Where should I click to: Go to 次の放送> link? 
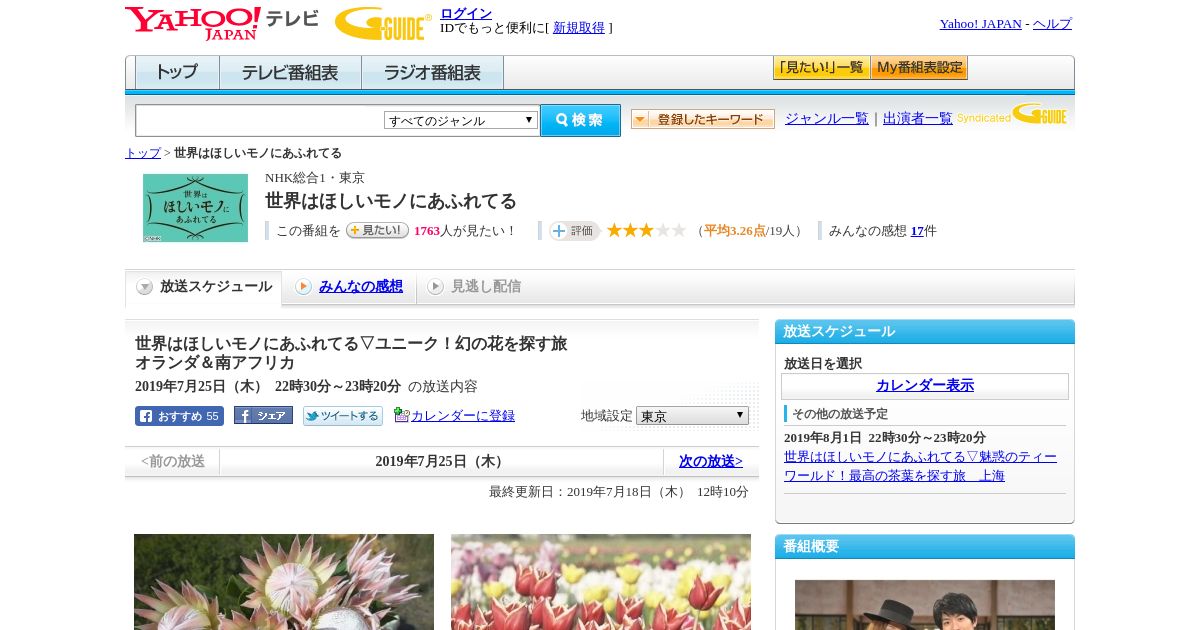pyautogui.click(x=711, y=462)
